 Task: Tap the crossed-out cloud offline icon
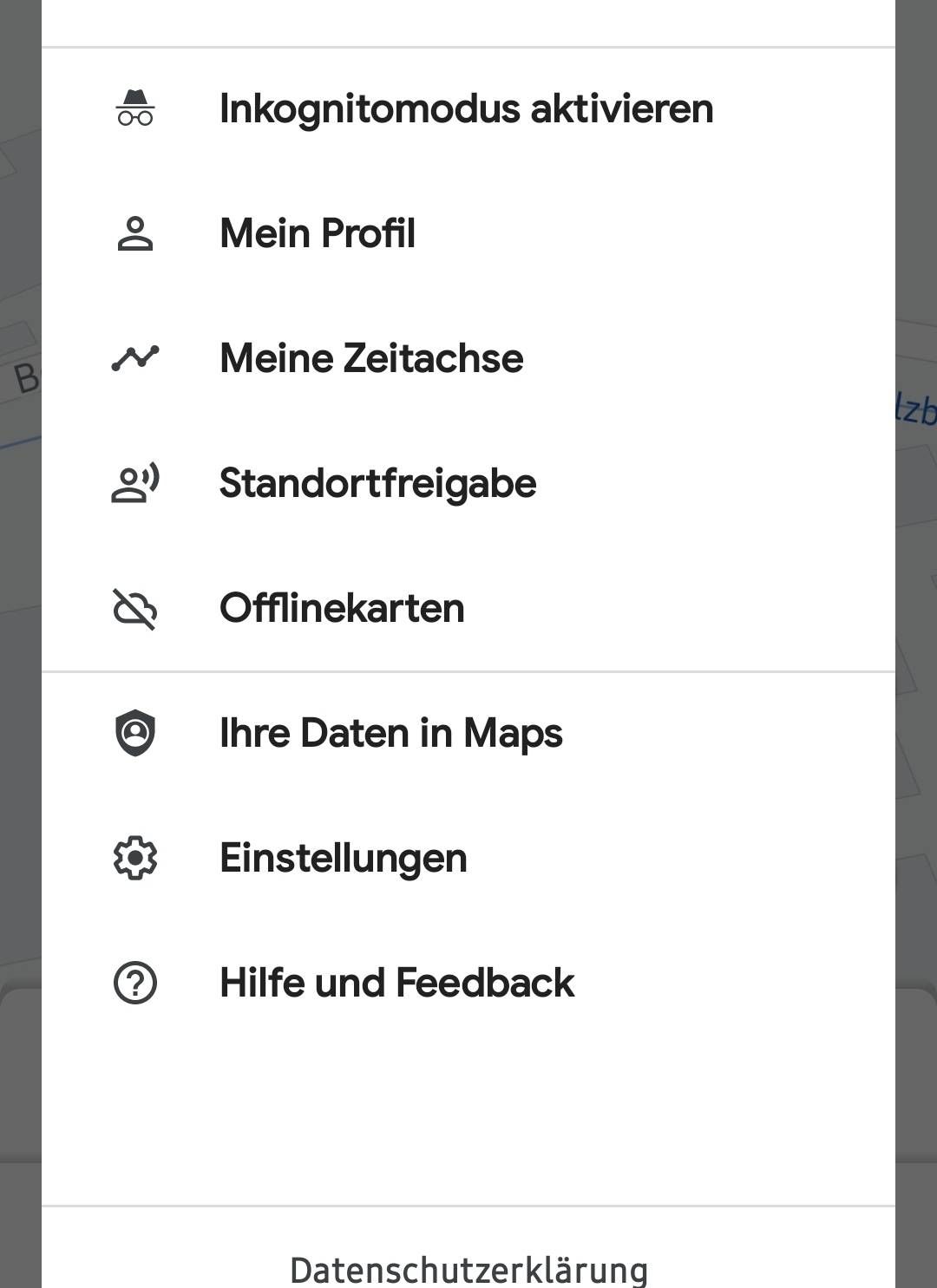tap(135, 608)
